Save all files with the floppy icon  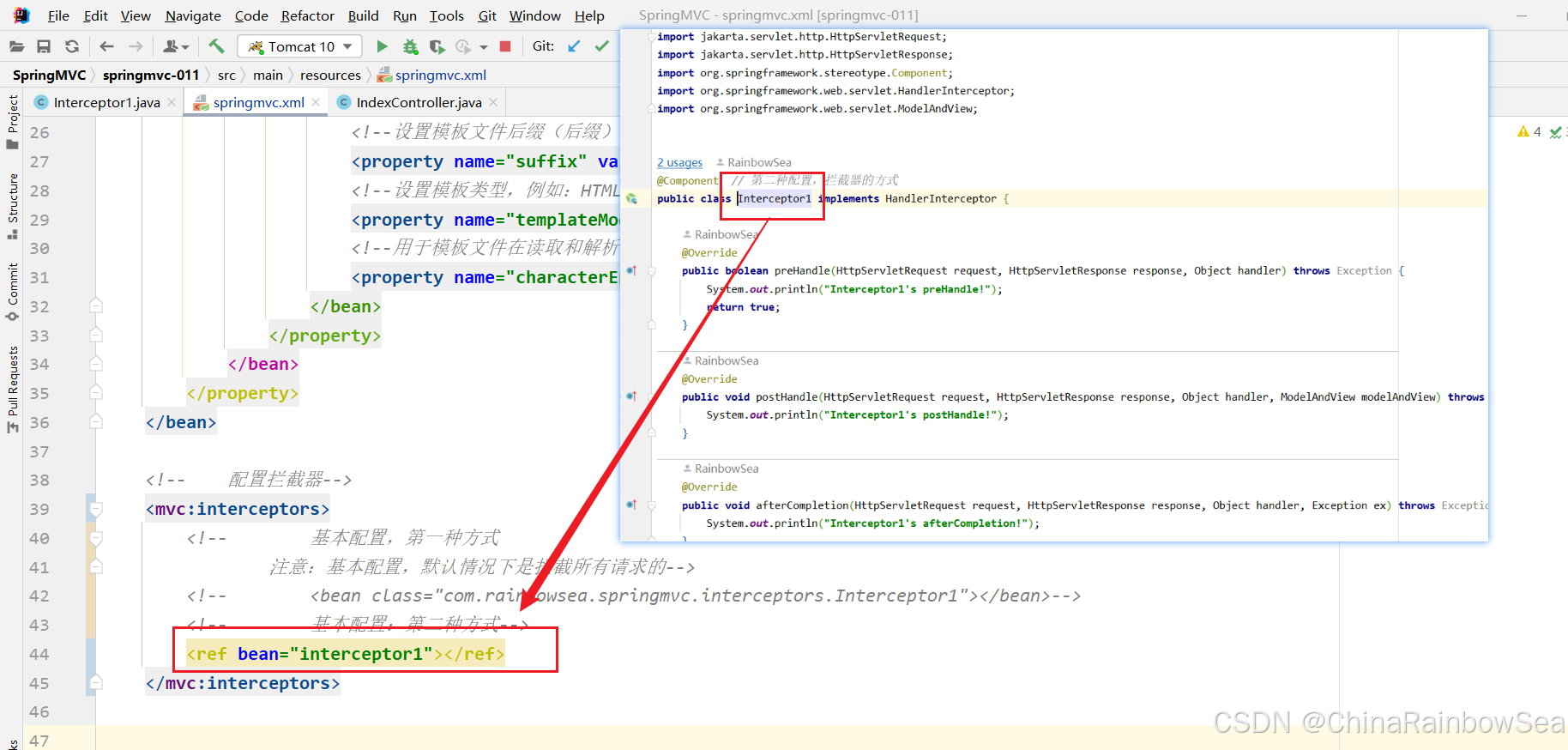[44, 46]
